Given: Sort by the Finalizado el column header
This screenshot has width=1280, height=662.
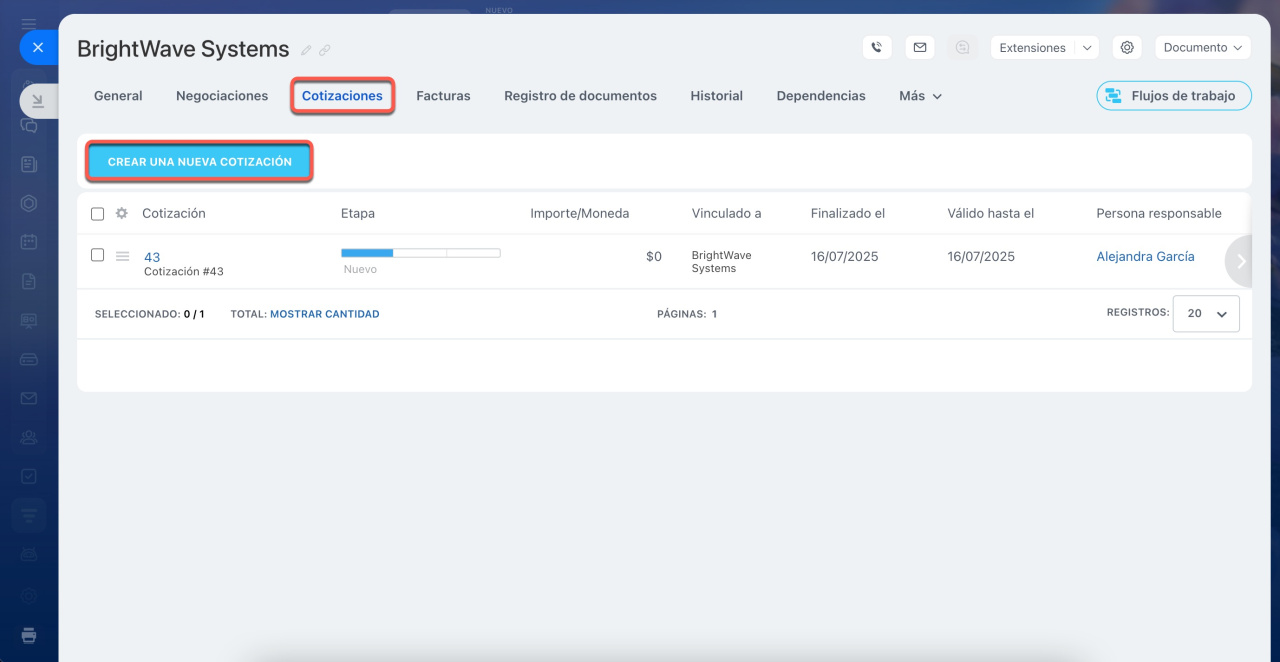Looking at the screenshot, I should pyautogui.click(x=848, y=213).
